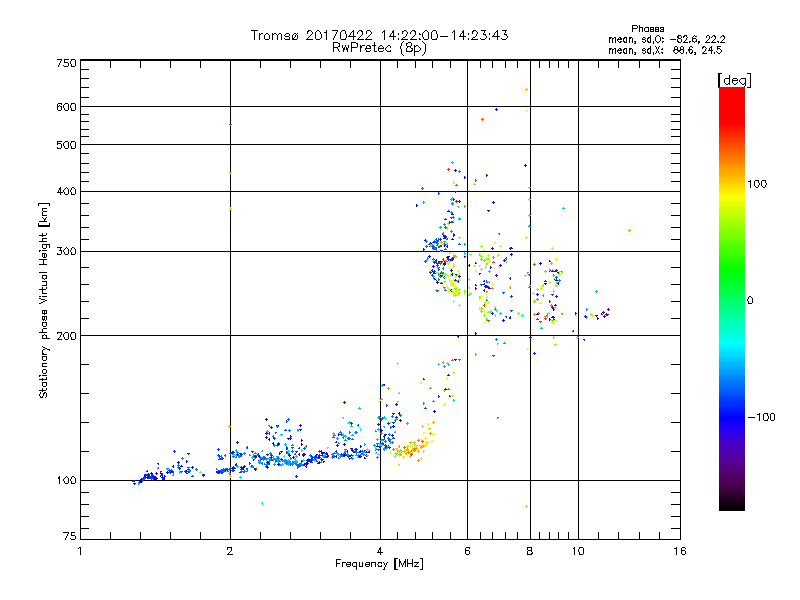Click the x-axis label '6'
The width and height of the screenshot is (800, 600).
pos(467,551)
